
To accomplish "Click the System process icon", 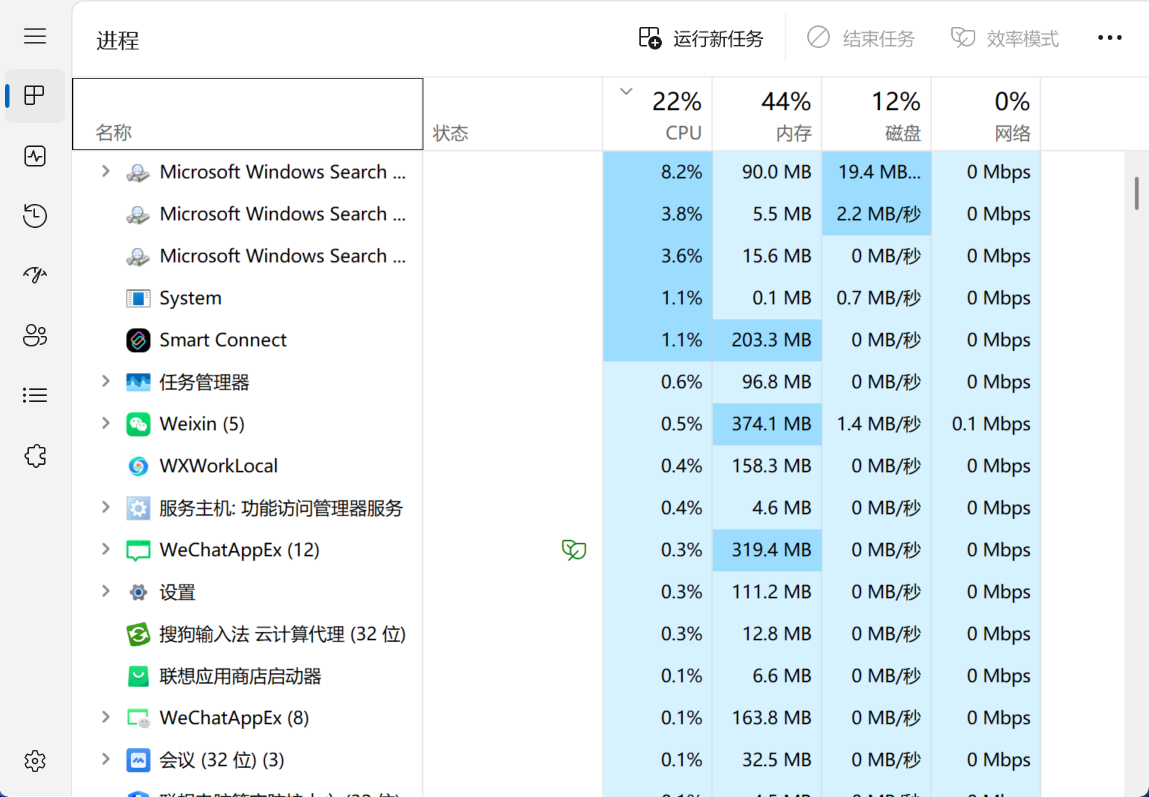I will pyautogui.click(x=138, y=298).
